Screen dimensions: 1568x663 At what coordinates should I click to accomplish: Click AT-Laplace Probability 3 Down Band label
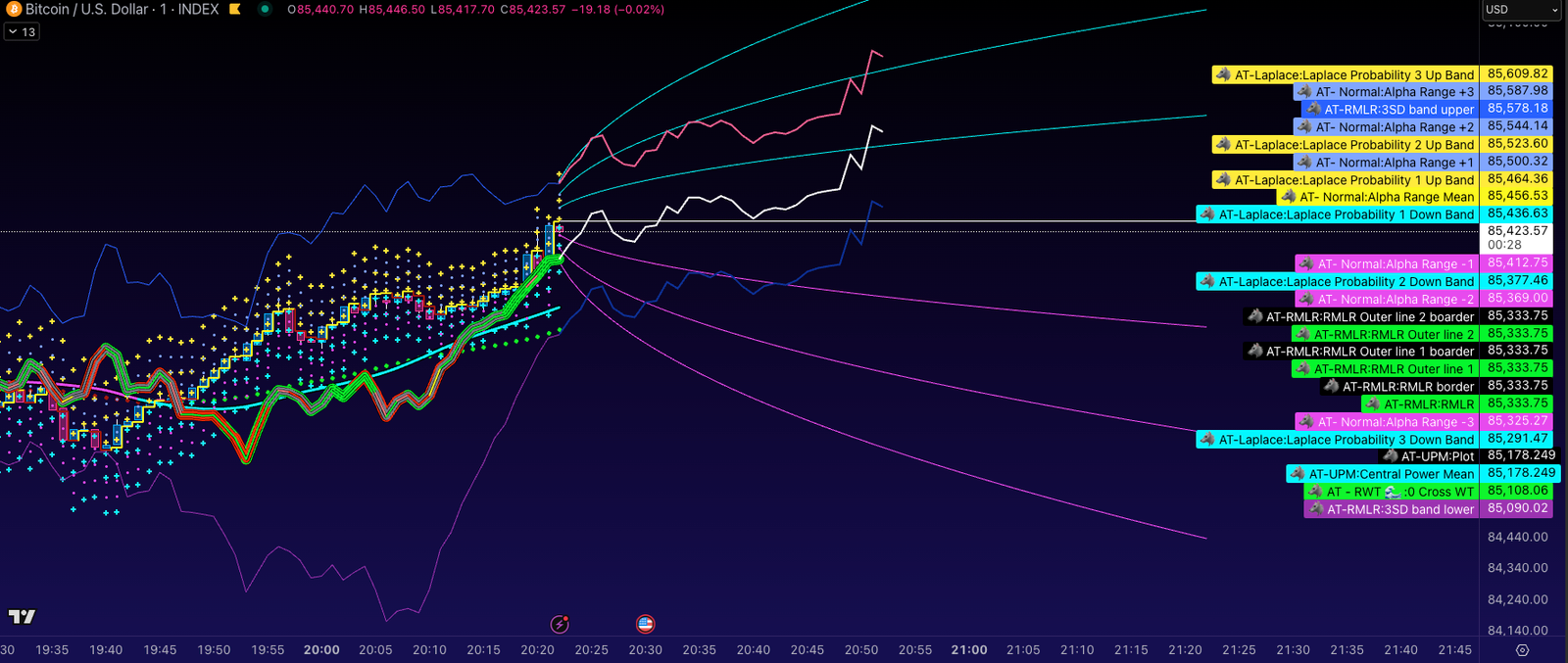tap(1337, 440)
